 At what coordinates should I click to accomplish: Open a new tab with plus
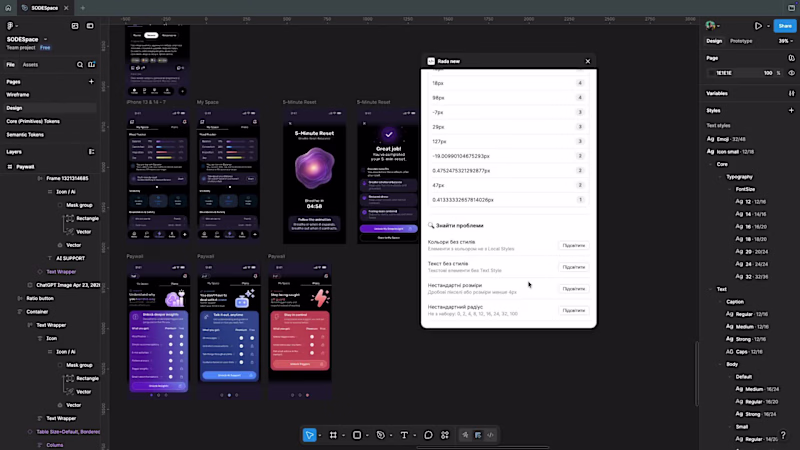point(83,8)
